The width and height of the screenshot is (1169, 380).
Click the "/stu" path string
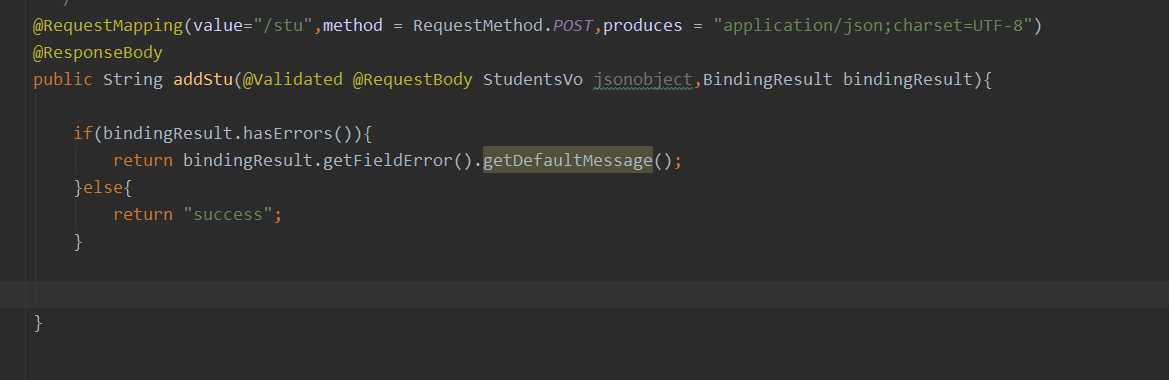coord(283,26)
